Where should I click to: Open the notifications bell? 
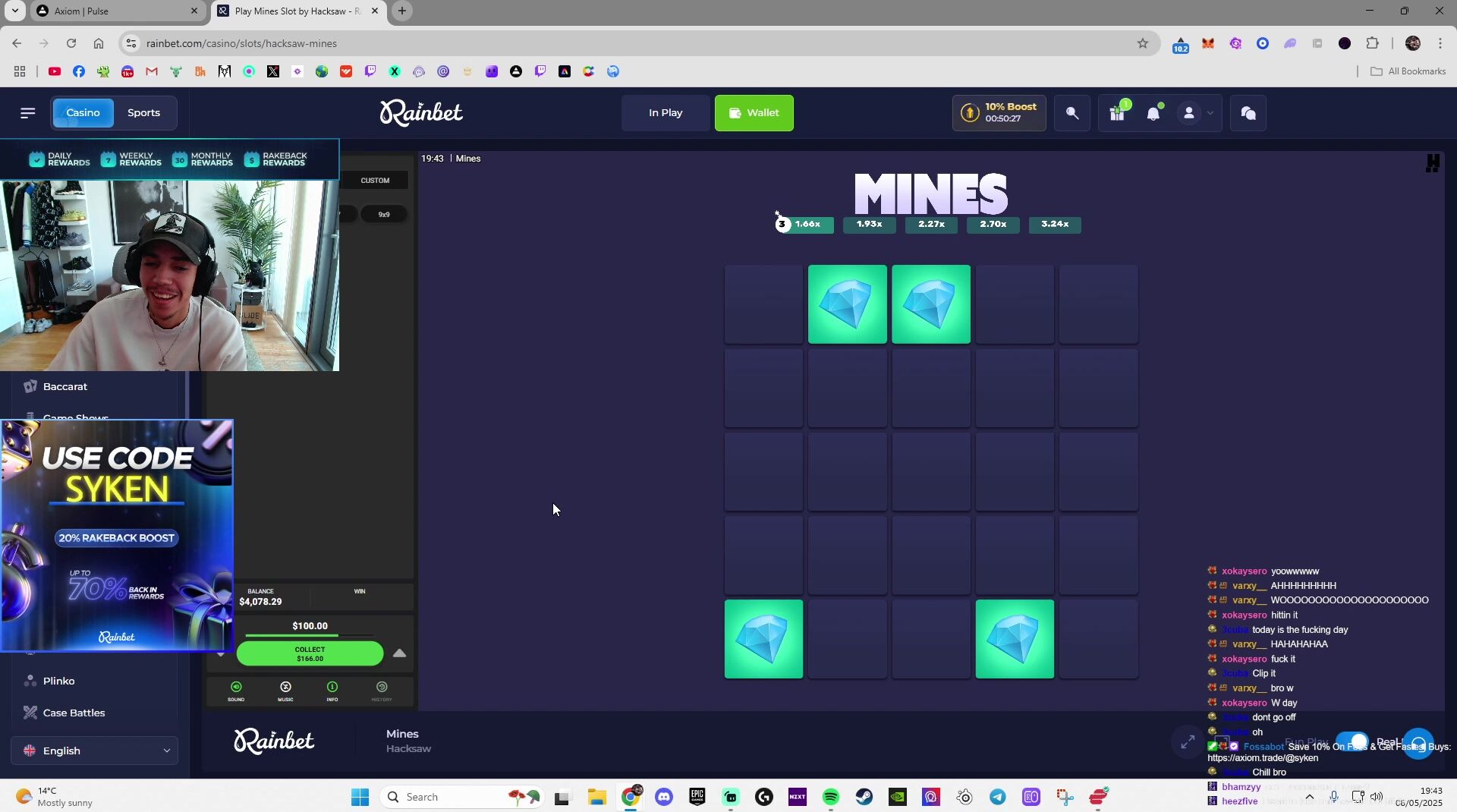(x=1153, y=113)
